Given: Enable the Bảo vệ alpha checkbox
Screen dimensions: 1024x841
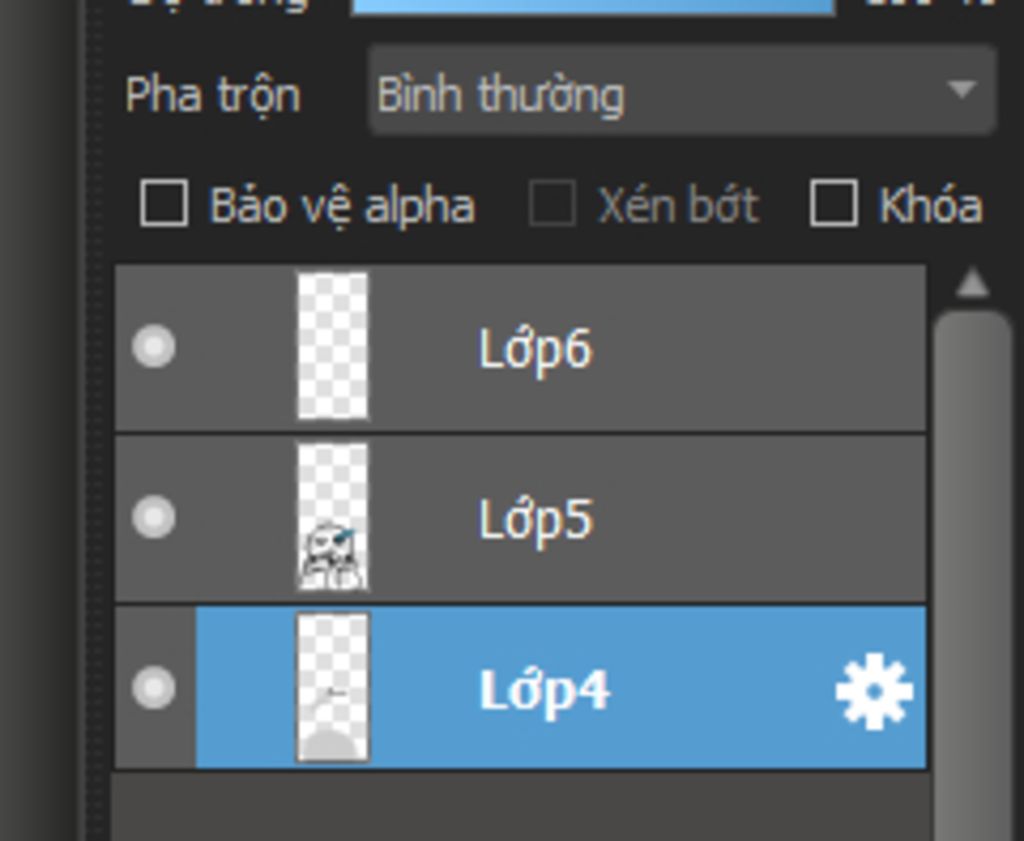Looking at the screenshot, I should 164,204.
